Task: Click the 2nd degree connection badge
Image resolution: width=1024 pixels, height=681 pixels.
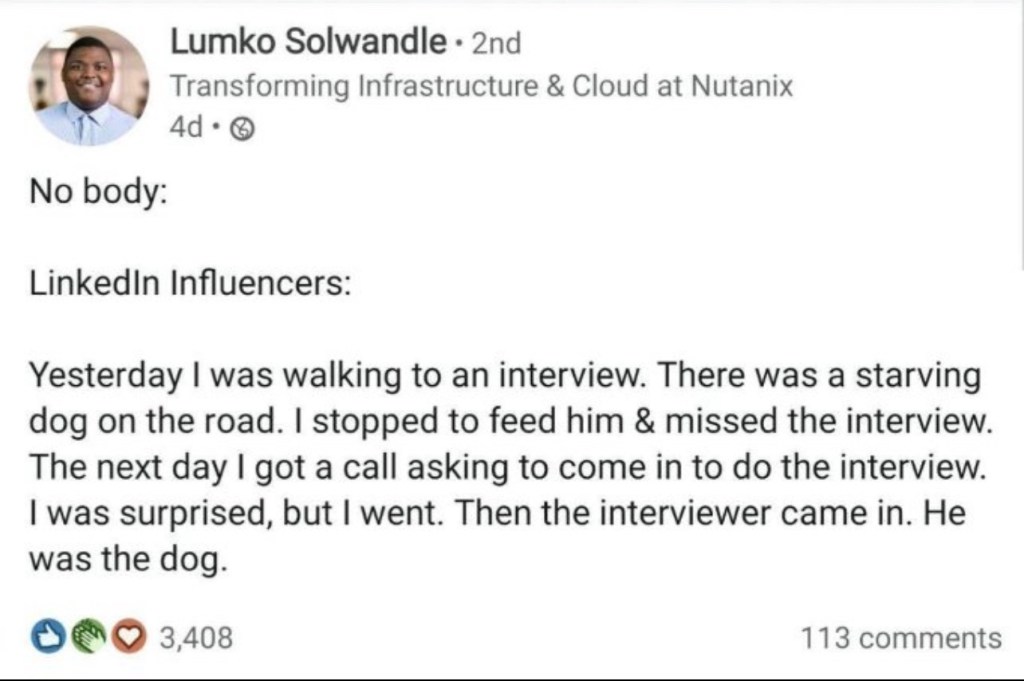Action: (496, 43)
